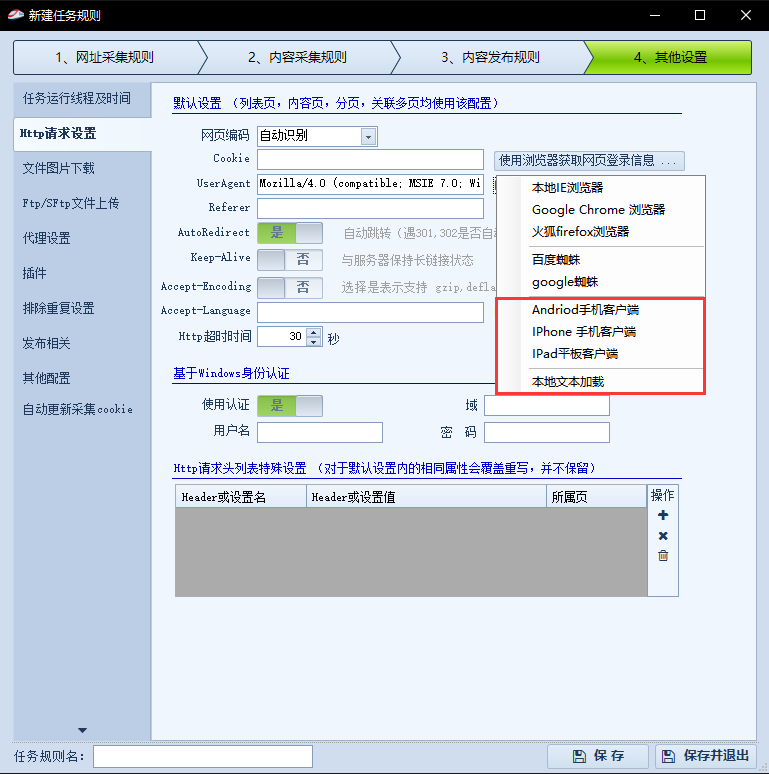Enable the Keep-Alive switch

tap(290, 260)
